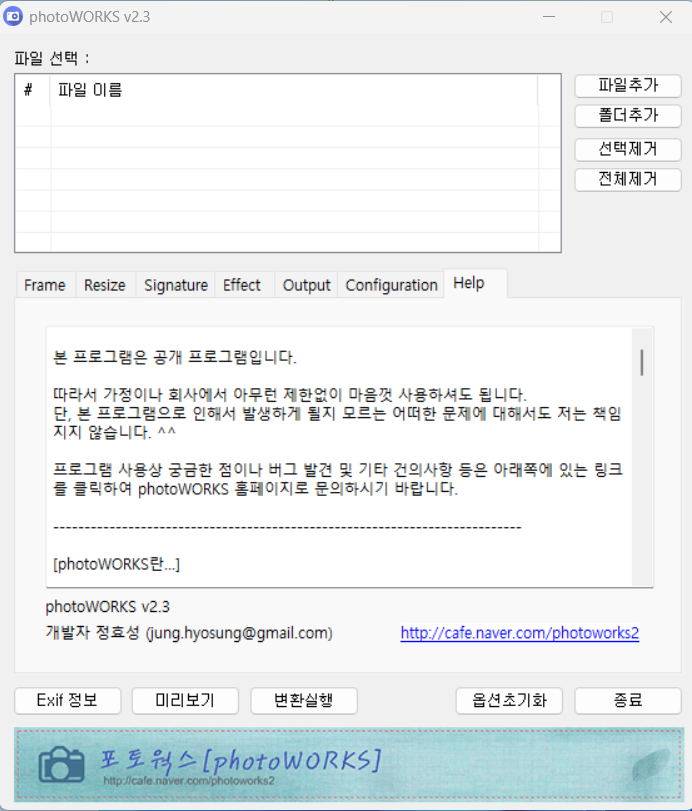Close the photoWORKS window

pos(666,17)
